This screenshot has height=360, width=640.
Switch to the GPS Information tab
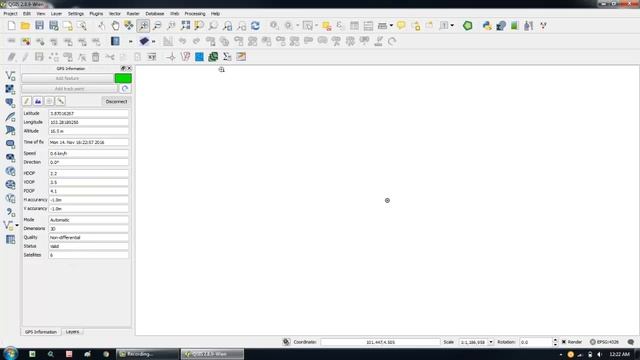(41, 332)
